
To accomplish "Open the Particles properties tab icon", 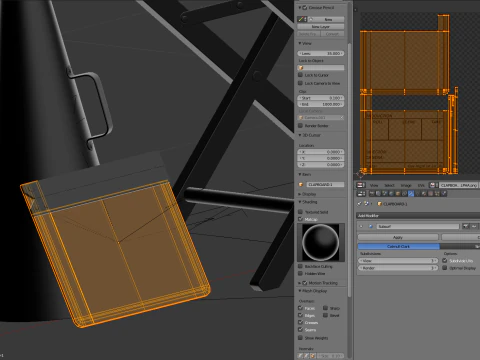I will [437, 193].
